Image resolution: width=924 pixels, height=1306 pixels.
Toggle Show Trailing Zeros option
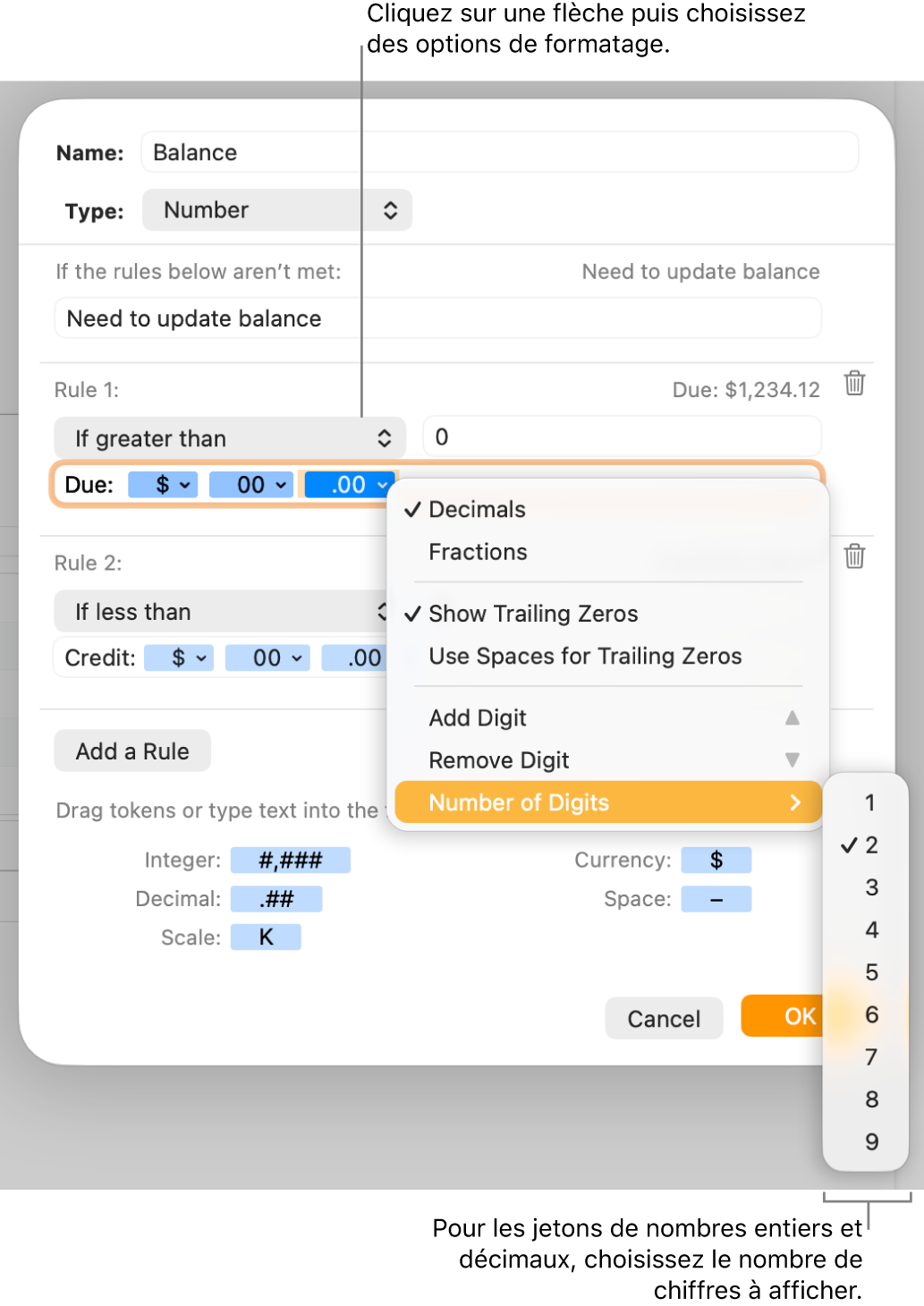coord(533,614)
